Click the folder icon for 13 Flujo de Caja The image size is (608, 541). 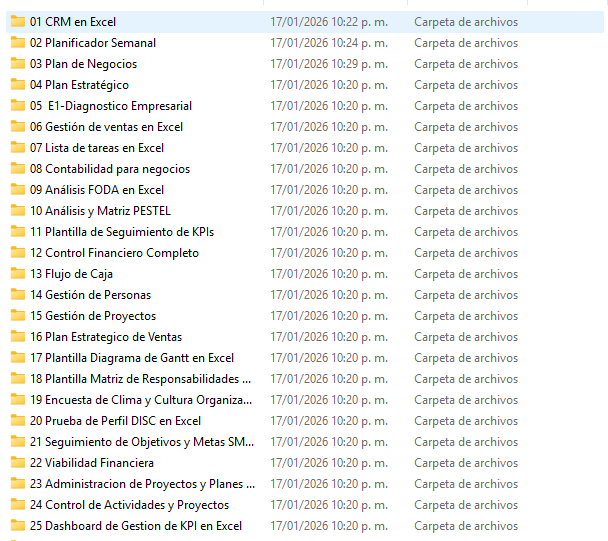pos(18,273)
